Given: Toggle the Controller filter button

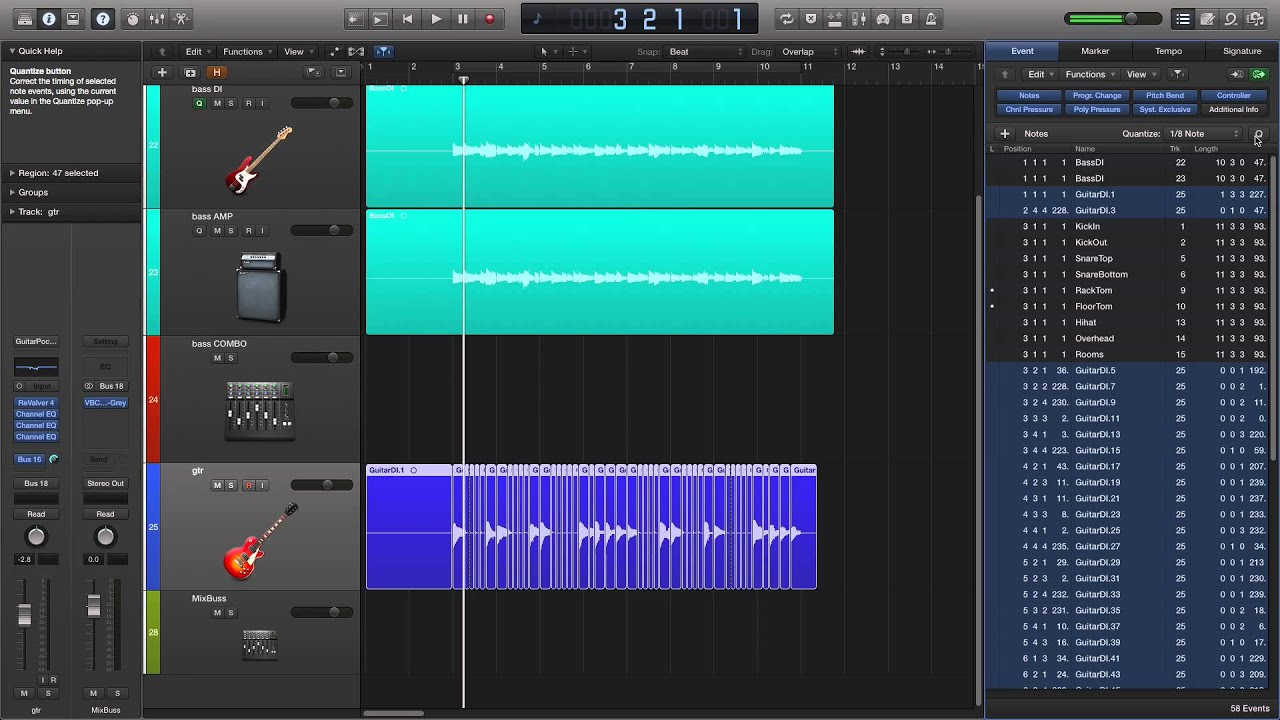Looking at the screenshot, I should click(x=1233, y=95).
